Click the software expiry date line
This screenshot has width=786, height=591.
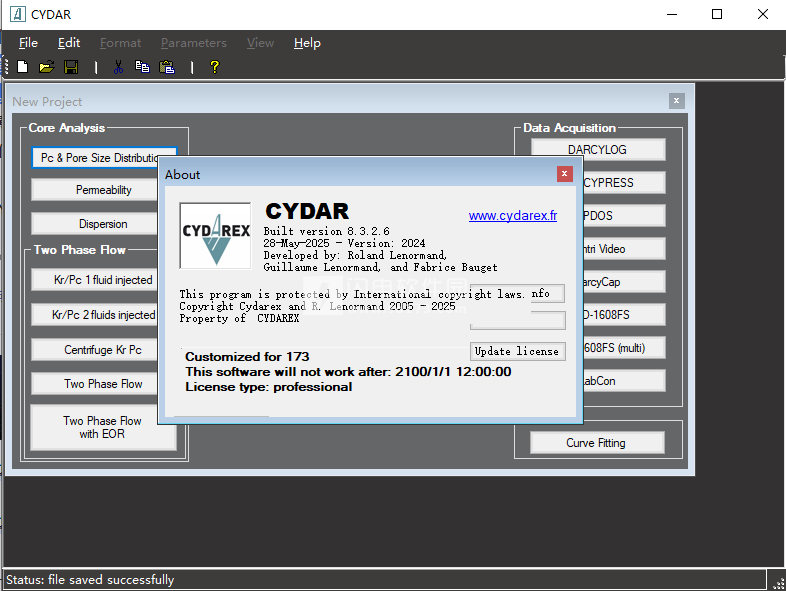point(348,371)
